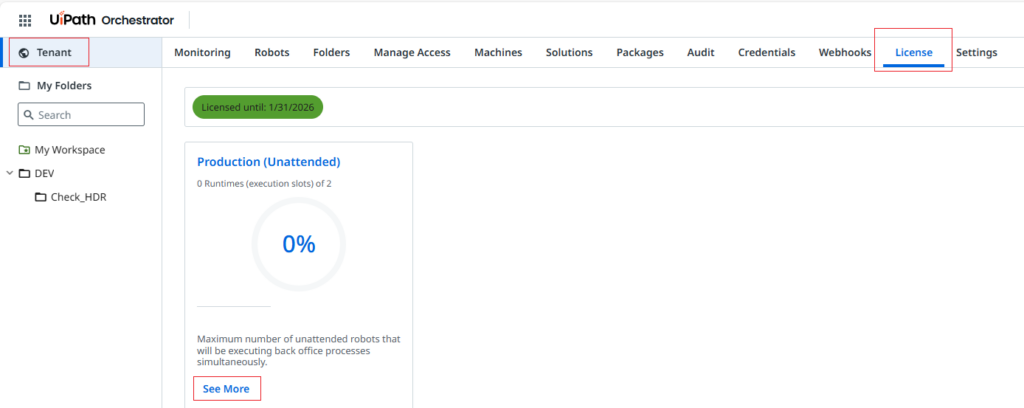Click the My Folders folder icon
The image size is (1024, 408).
coord(24,86)
